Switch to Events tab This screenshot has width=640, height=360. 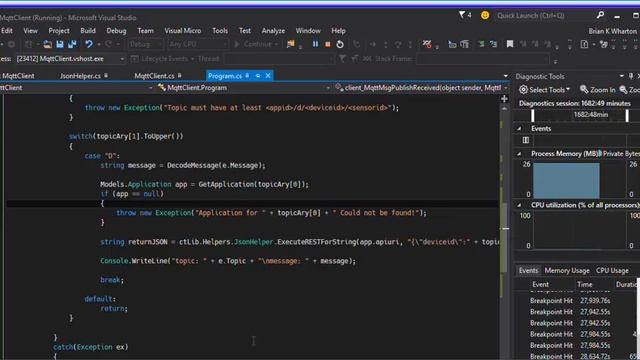(x=528, y=271)
